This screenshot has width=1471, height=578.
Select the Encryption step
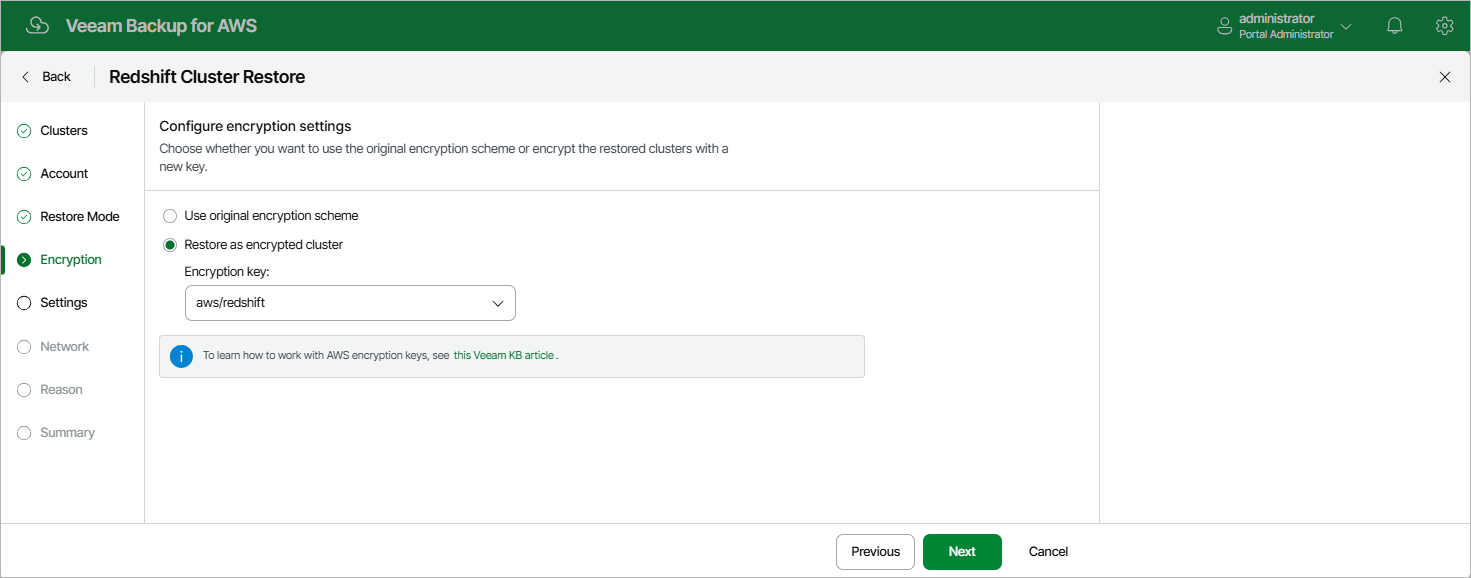point(71,260)
